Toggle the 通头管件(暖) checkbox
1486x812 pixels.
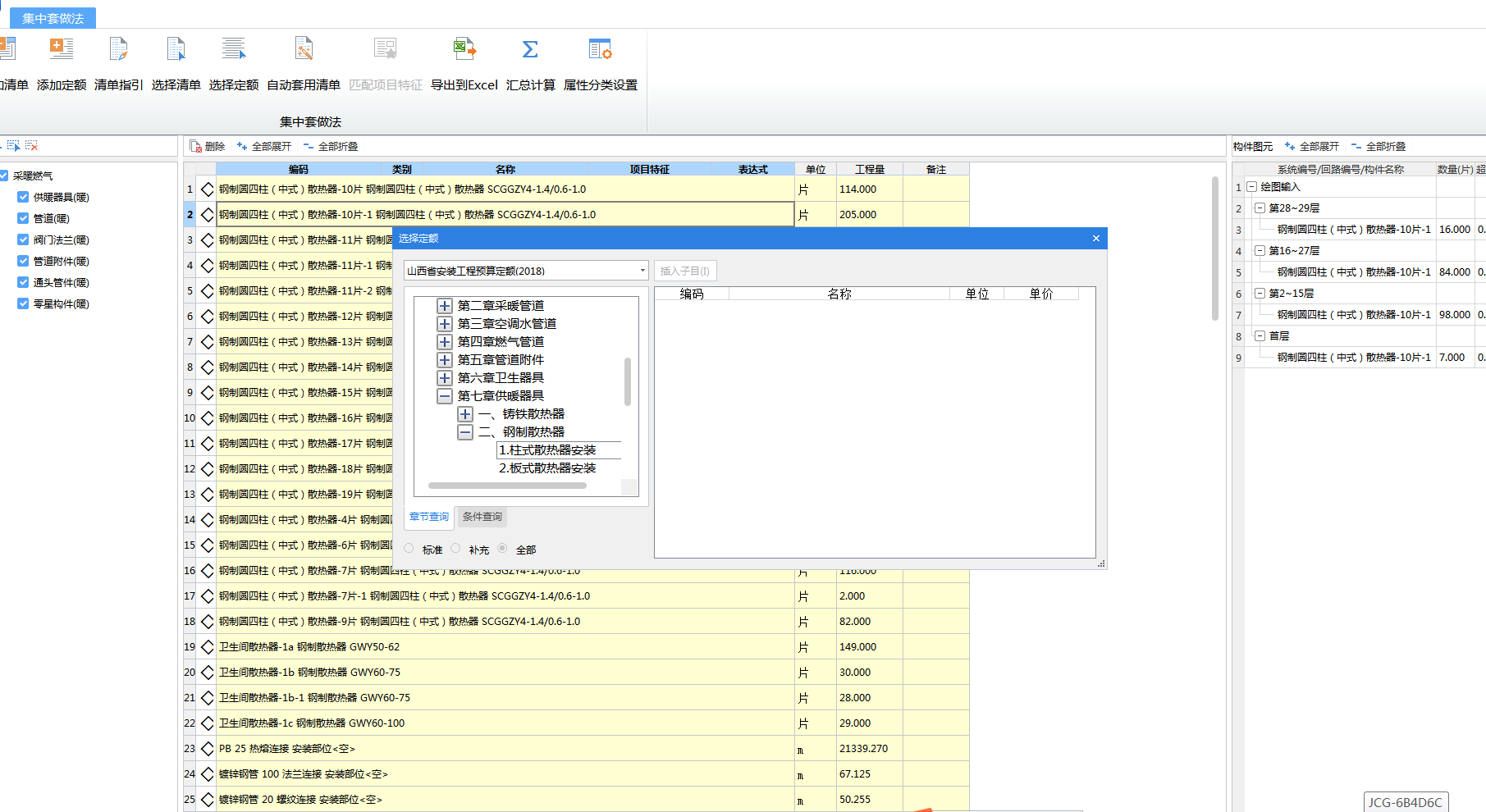pyautogui.click(x=23, y=282)
